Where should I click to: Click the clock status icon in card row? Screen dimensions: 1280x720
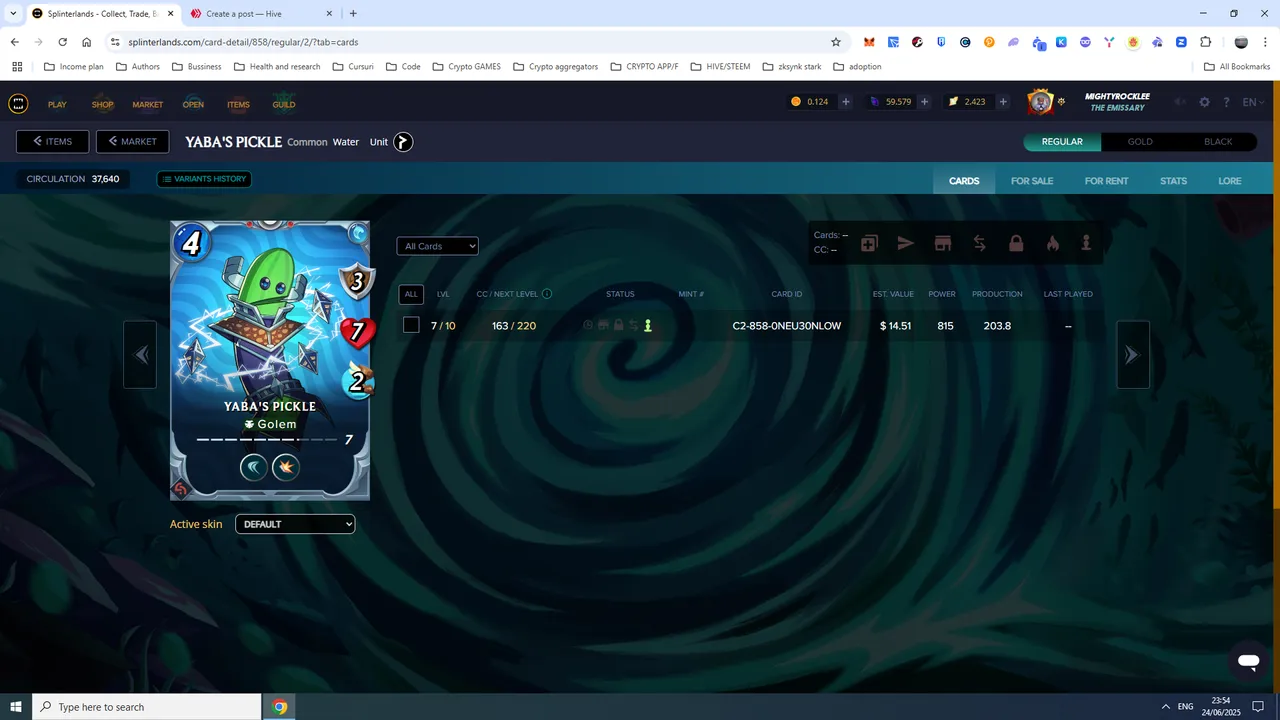[x=588, y=325]
